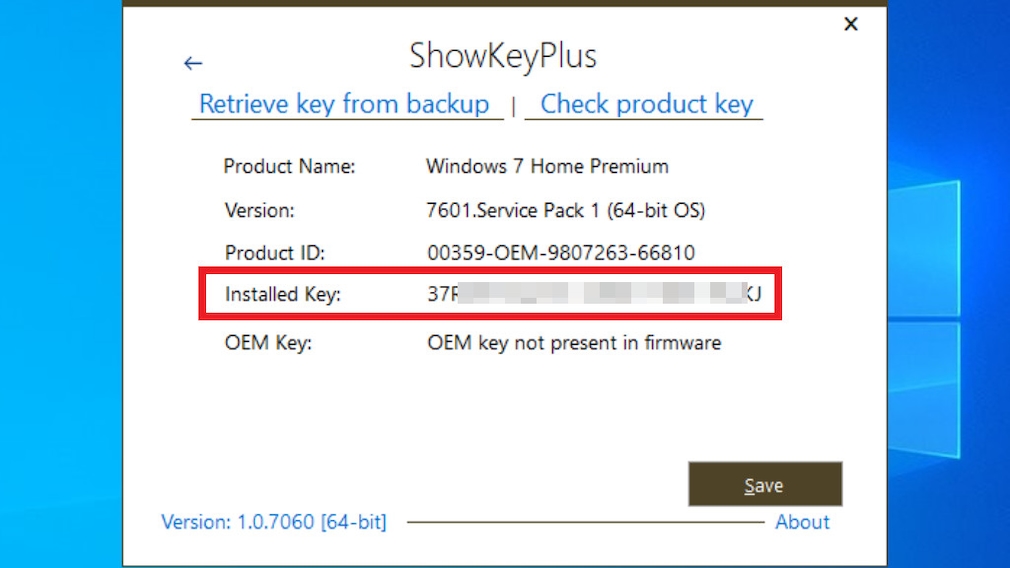The image size is (1010, 568).
Task: Close the ShowKeyPlus window
Action: click(x=851, y=24)
